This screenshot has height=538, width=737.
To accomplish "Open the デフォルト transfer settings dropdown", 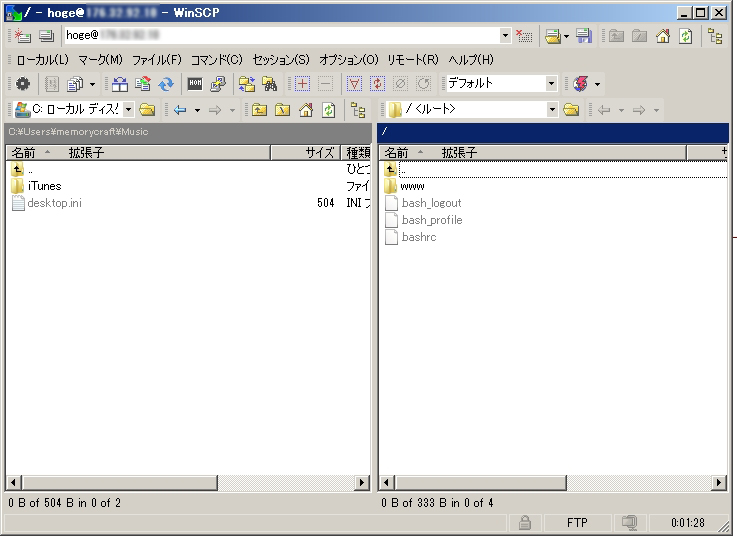I will click(x=551, y=84).
